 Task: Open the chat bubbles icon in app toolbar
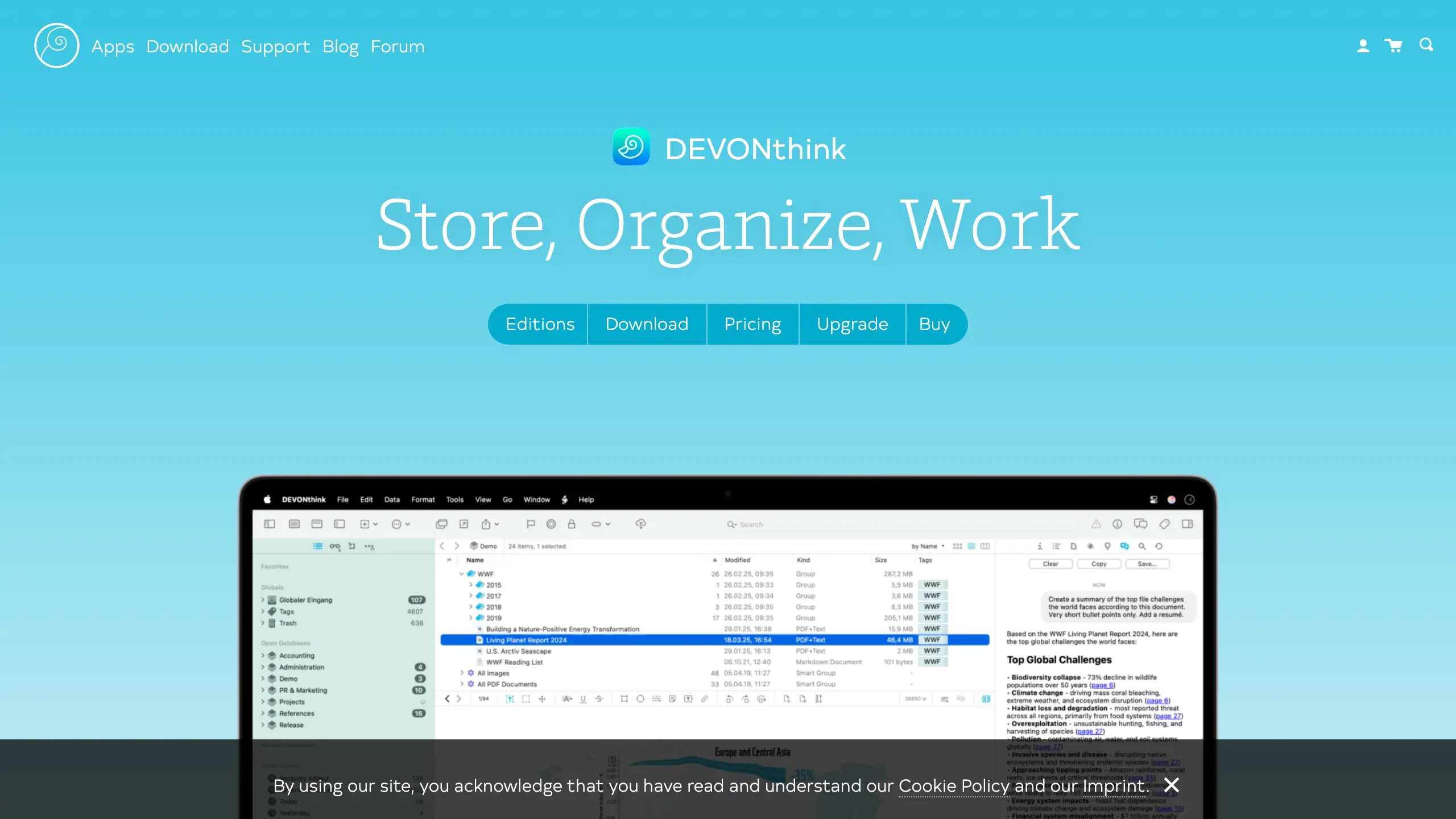pos(1140,524)
